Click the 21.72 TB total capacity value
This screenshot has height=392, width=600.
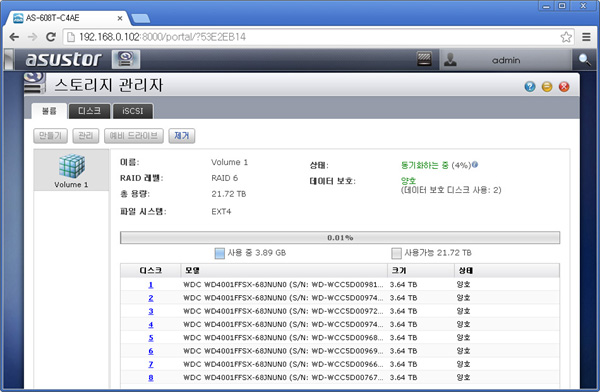(229, 194)
